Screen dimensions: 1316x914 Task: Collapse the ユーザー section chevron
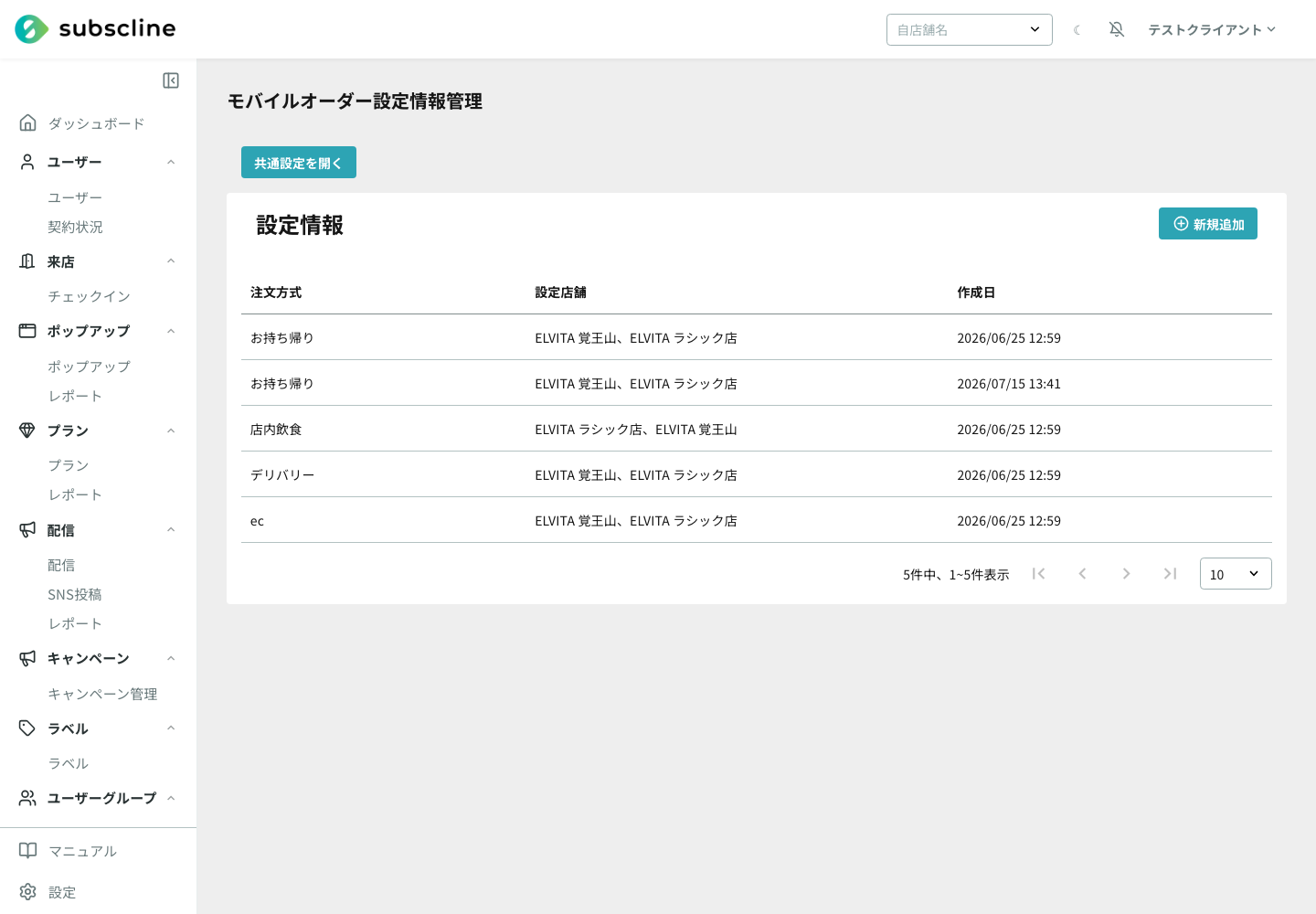click(171, 162)
